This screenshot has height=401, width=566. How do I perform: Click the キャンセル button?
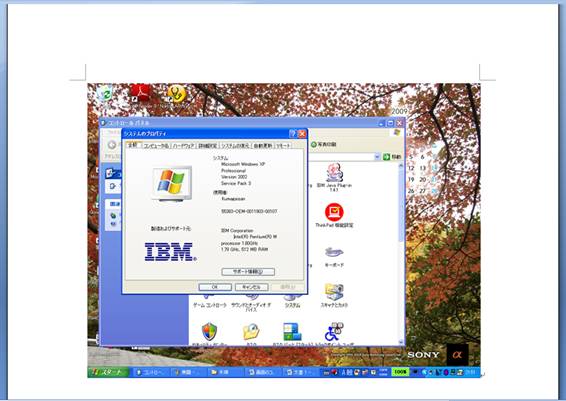coord(252,287)
